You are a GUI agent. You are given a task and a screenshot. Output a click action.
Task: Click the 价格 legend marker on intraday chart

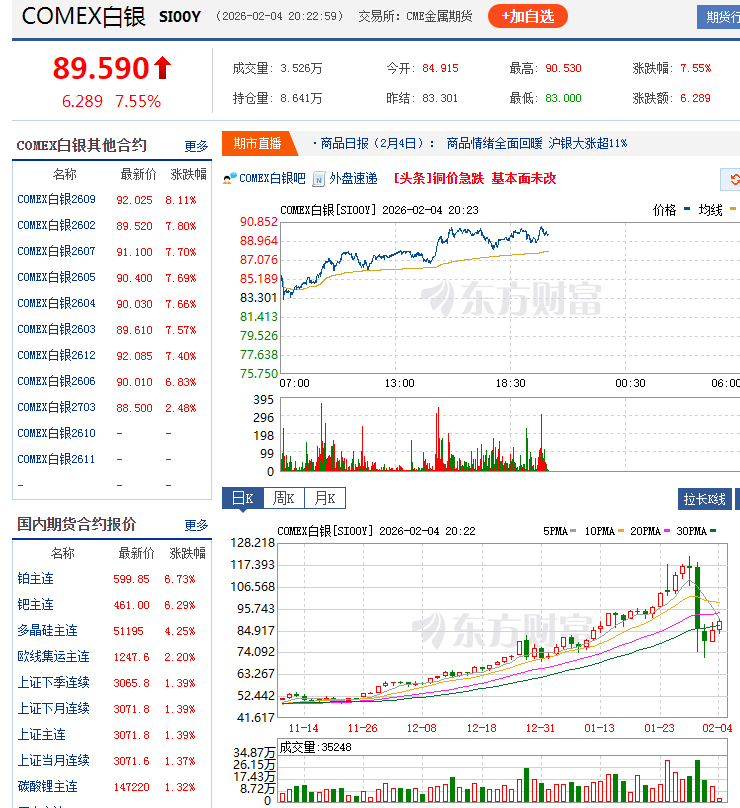[x=686, y=209]
